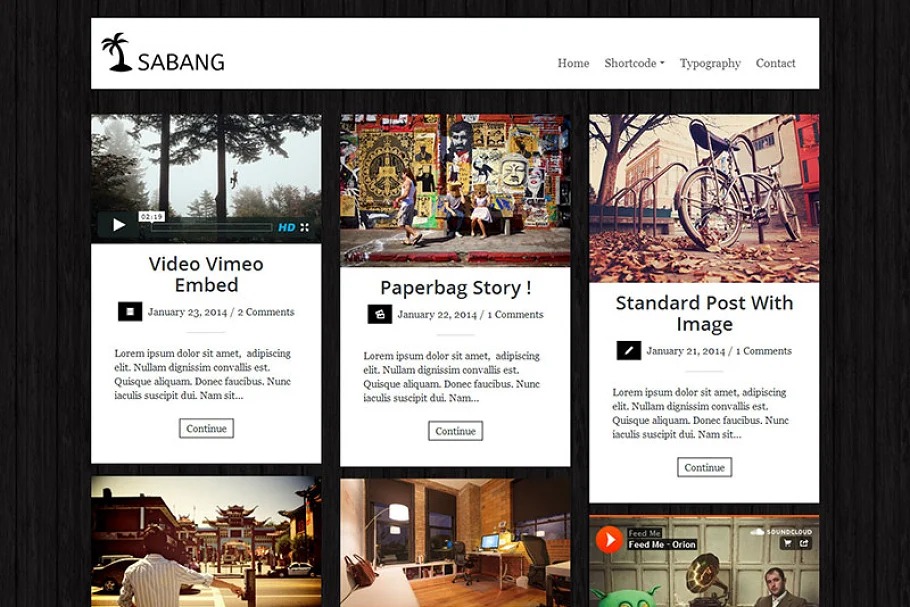This screenshot has height=607, width=910.
Task: Click the SoundCloud share icon
Action: [804, 544]
